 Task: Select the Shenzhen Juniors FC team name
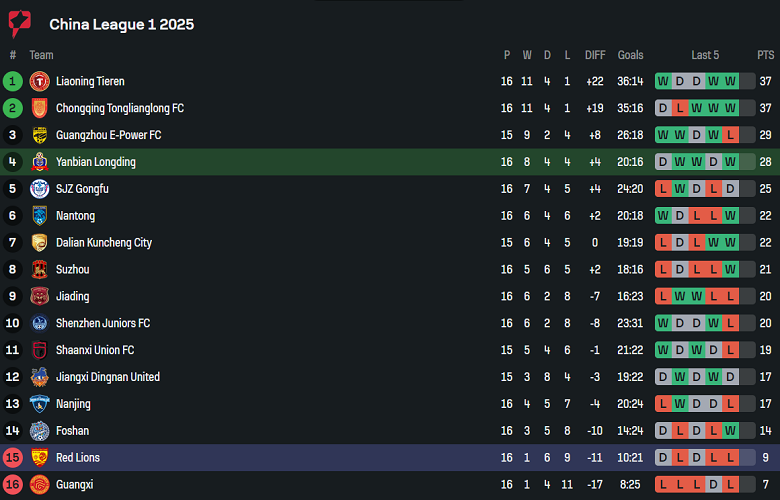(103, 323)
